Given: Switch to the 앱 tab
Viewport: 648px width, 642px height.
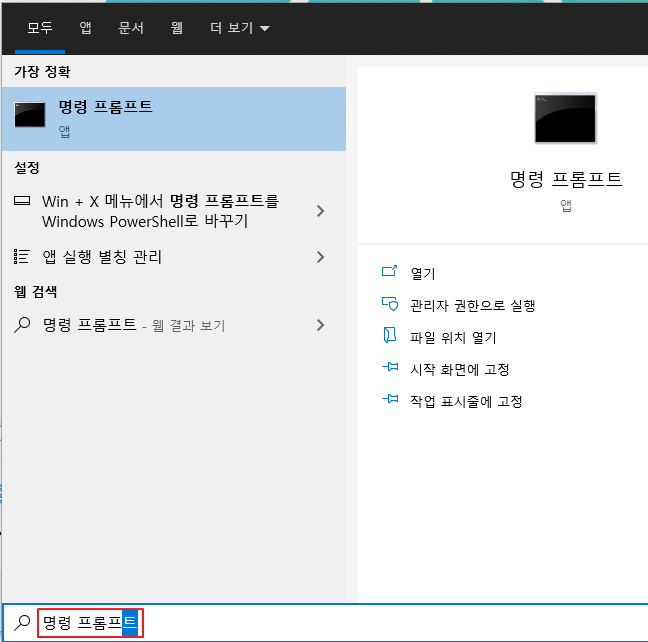Looking at the screenshot, I should click(86, 28).
